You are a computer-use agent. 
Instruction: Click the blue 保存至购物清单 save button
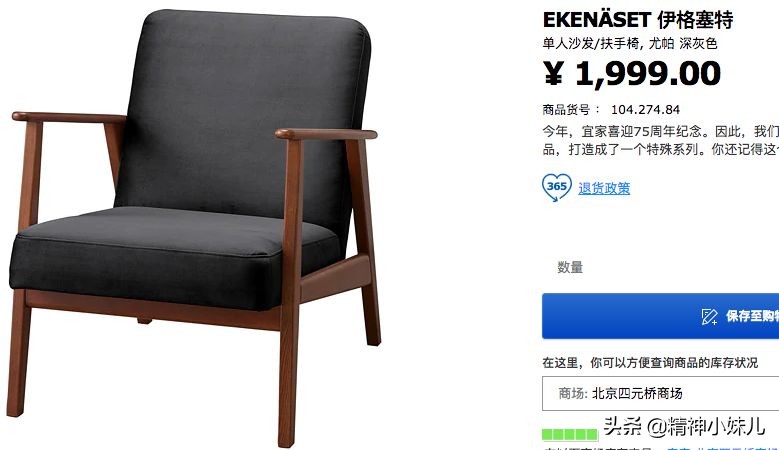tap(660, 316)
